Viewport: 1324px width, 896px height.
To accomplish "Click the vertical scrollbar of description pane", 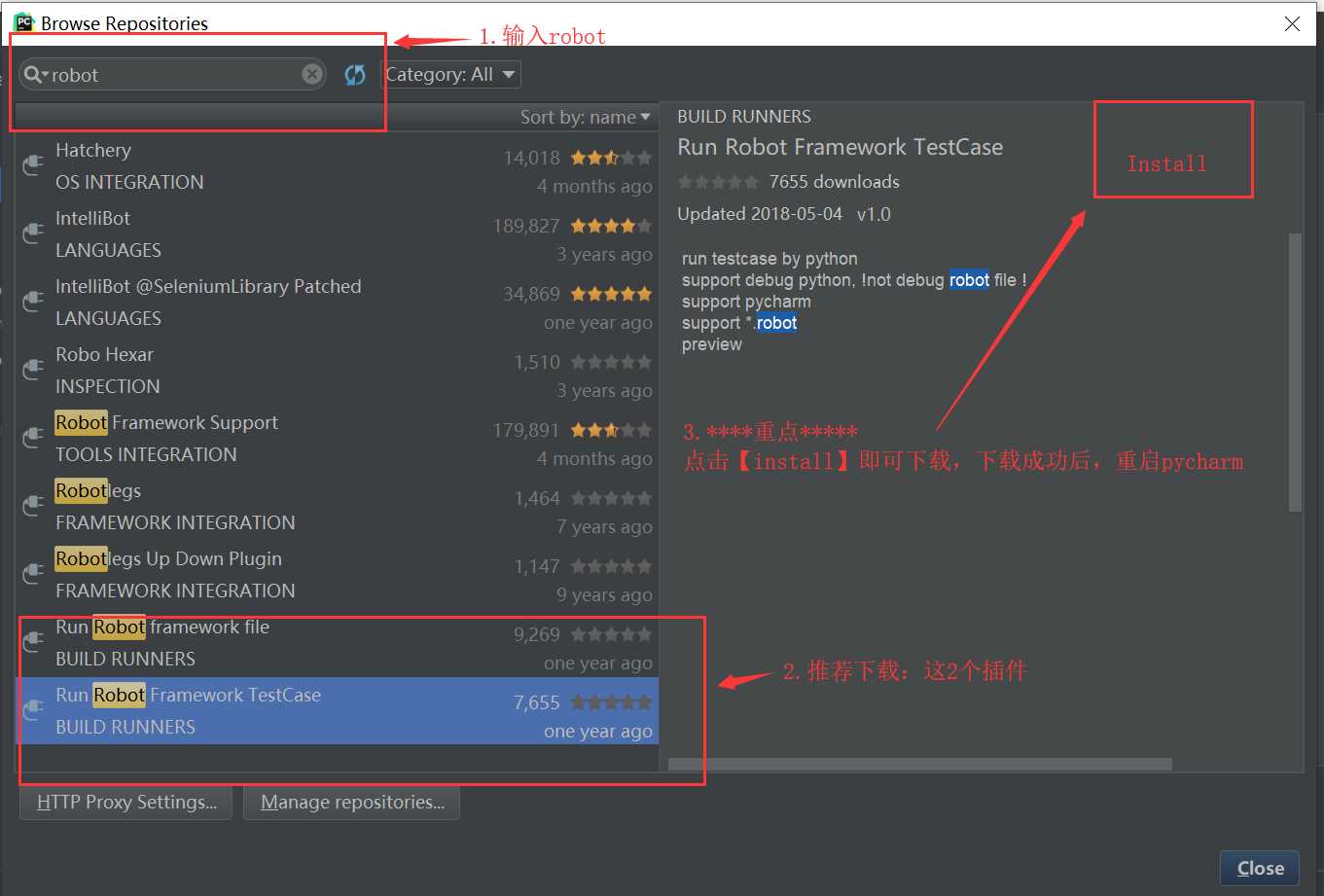I will tap(1294, 372).
